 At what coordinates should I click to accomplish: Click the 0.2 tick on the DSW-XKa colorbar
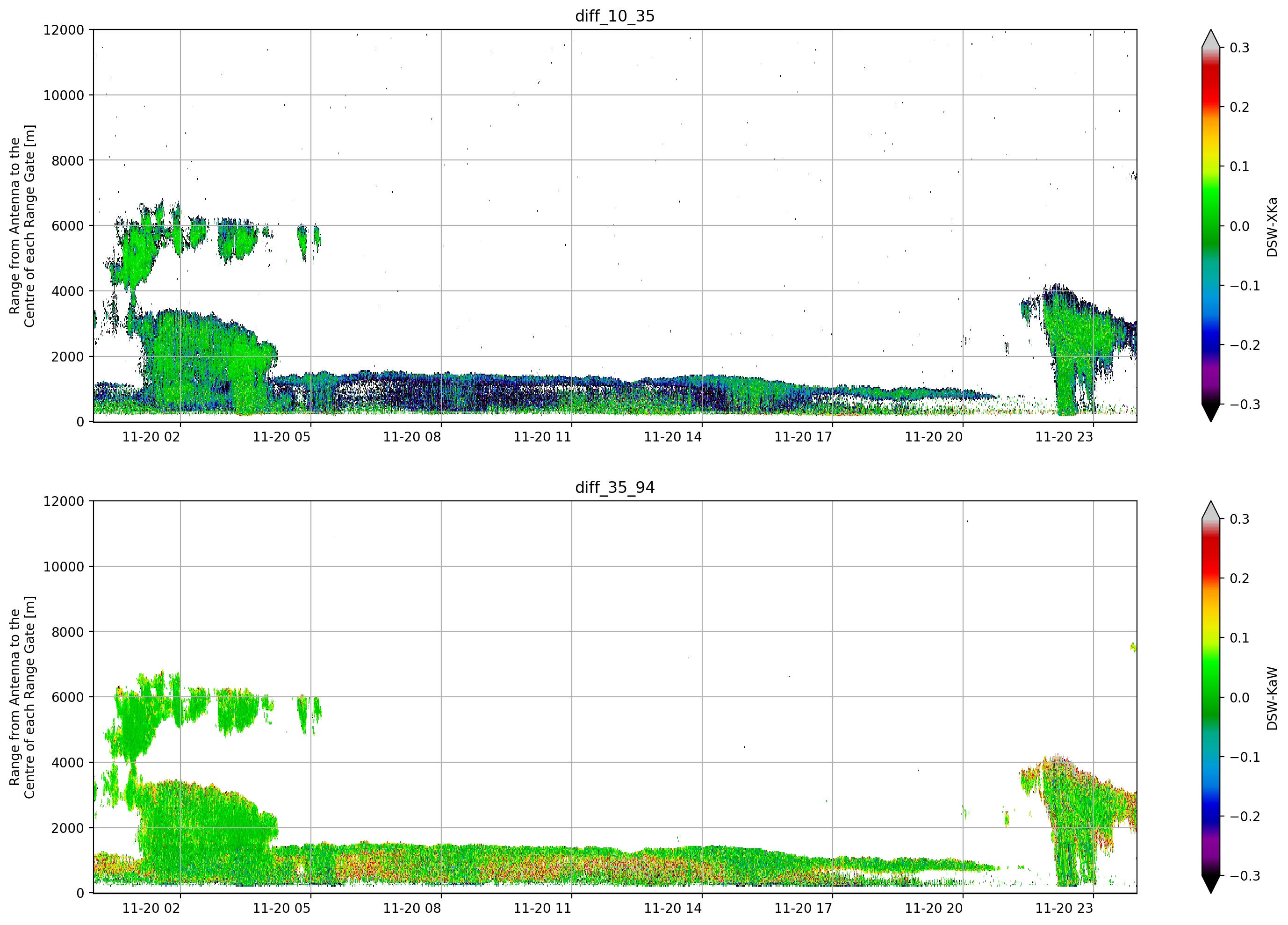coord(1240,108)
